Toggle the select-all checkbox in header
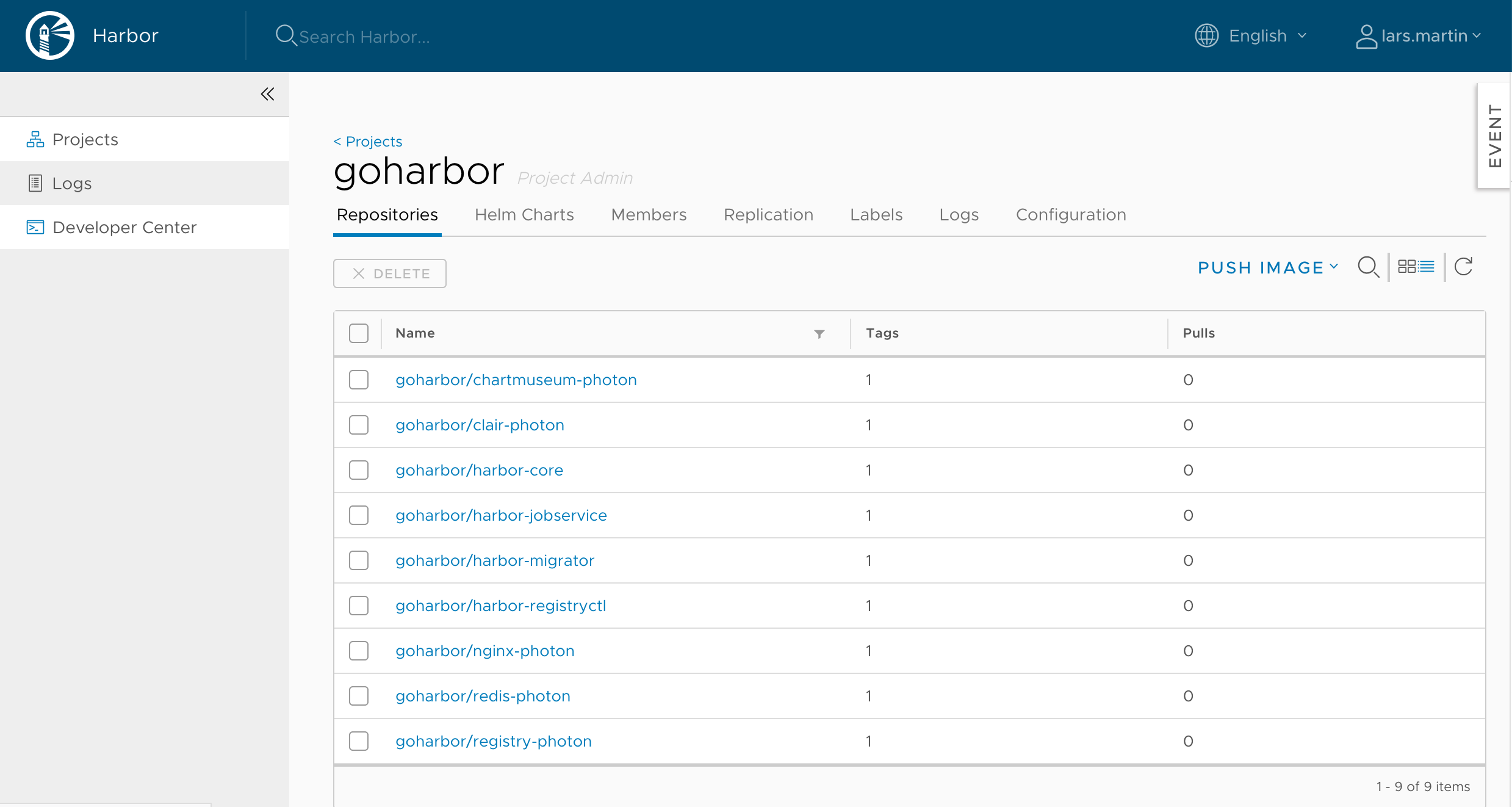 click(x=359, y=333)
